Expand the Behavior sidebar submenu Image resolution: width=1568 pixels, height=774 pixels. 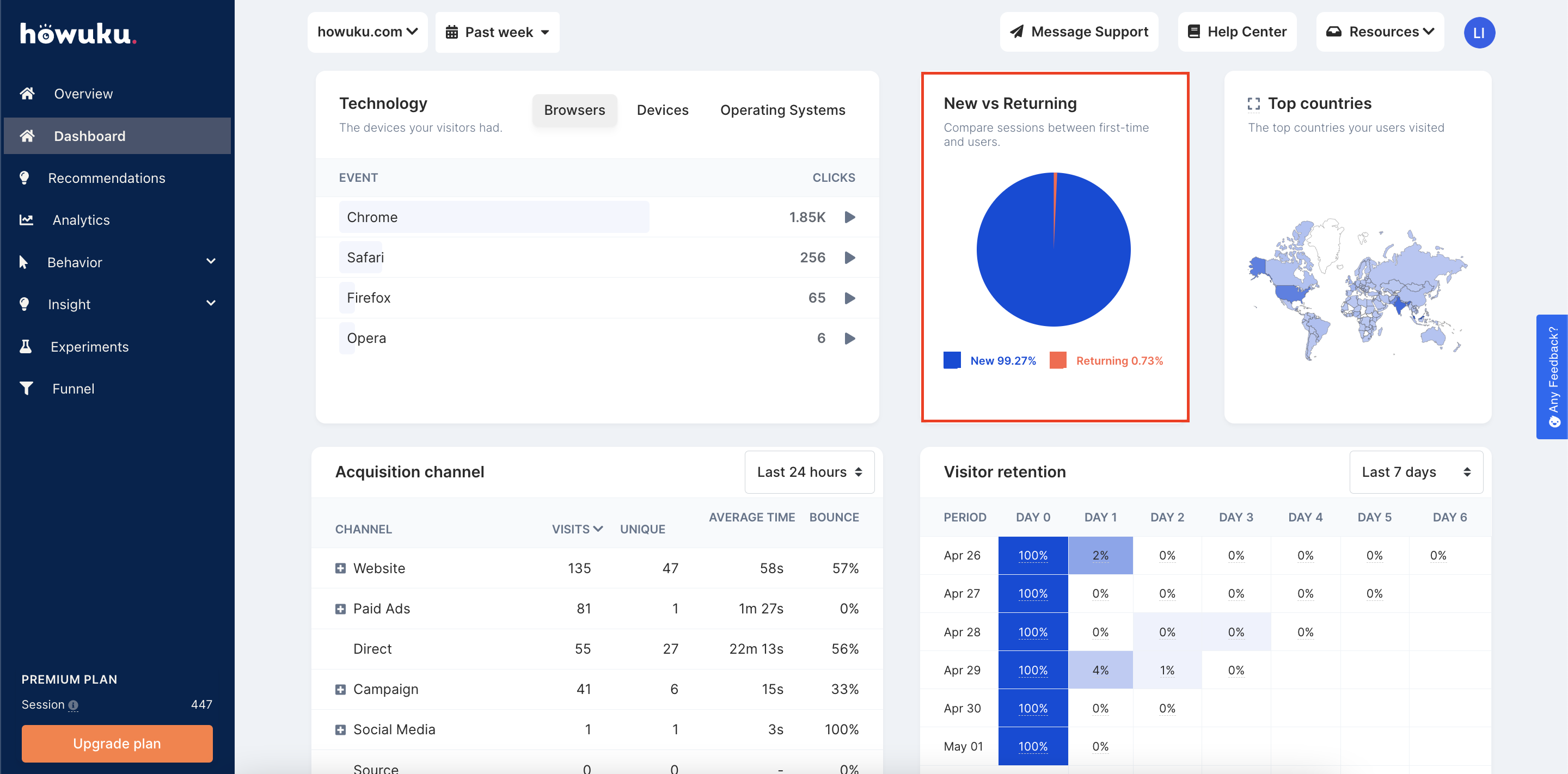[211, 262]
